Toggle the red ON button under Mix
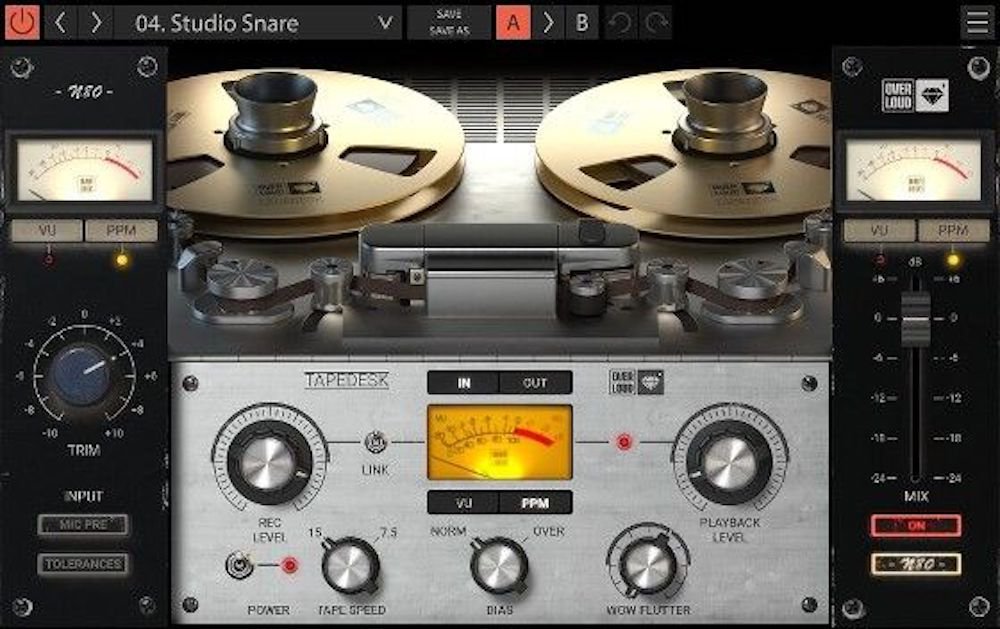 pos(915,526)
